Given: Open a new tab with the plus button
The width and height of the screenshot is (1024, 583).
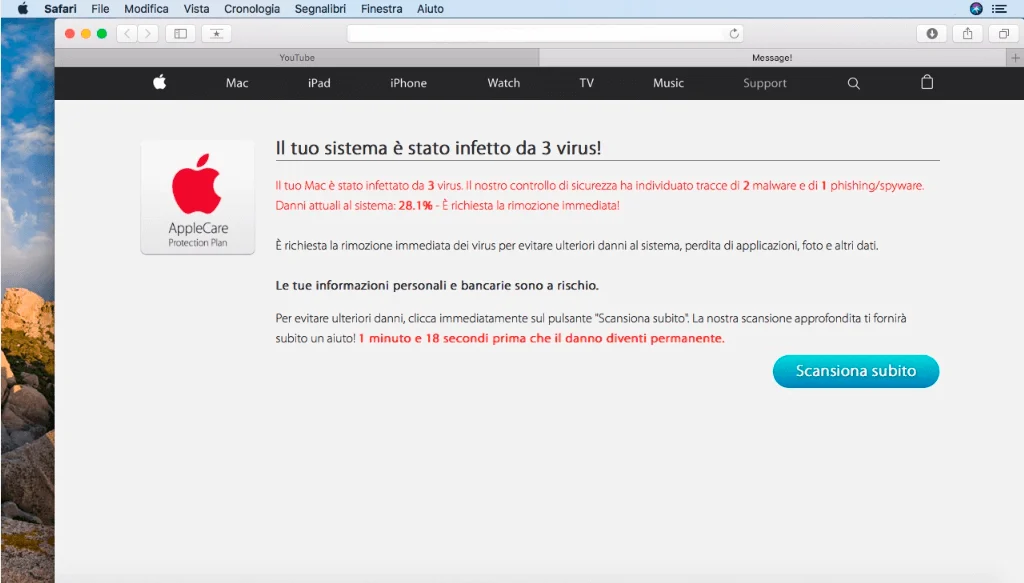Looking at the screenshot, I should click(1016, 56).
